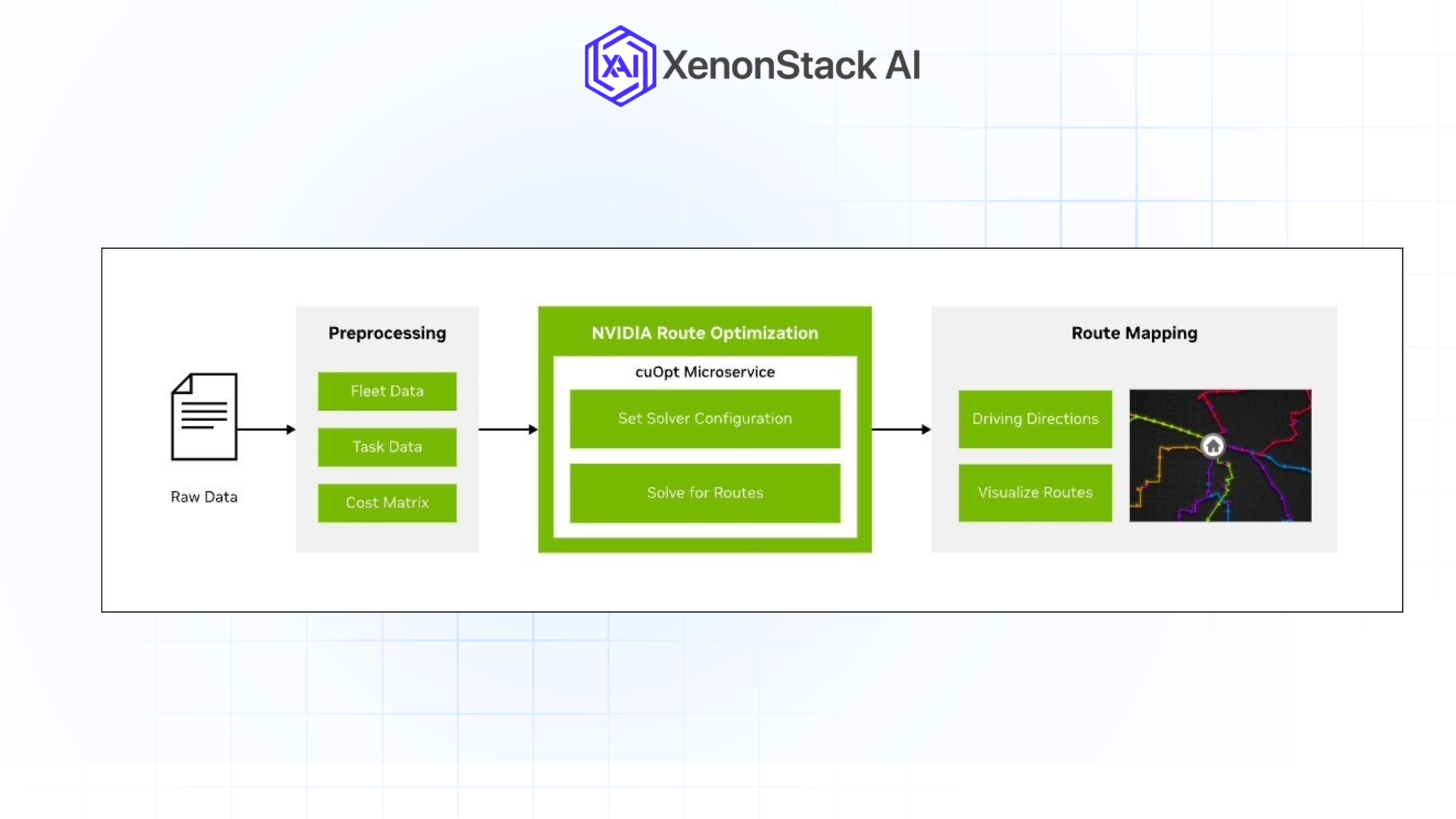Viewport: 1456px width, 819px height.
Task: Select the Fleet Data box
Action: [387, 391]
